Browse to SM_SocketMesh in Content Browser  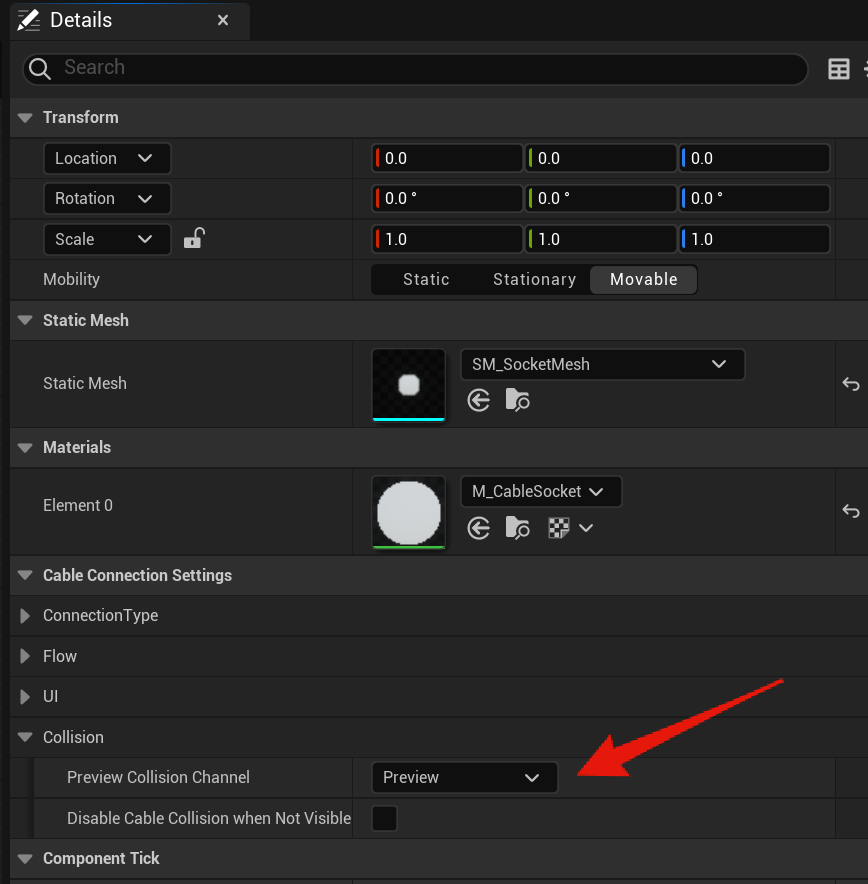click(x=518, y=401)
